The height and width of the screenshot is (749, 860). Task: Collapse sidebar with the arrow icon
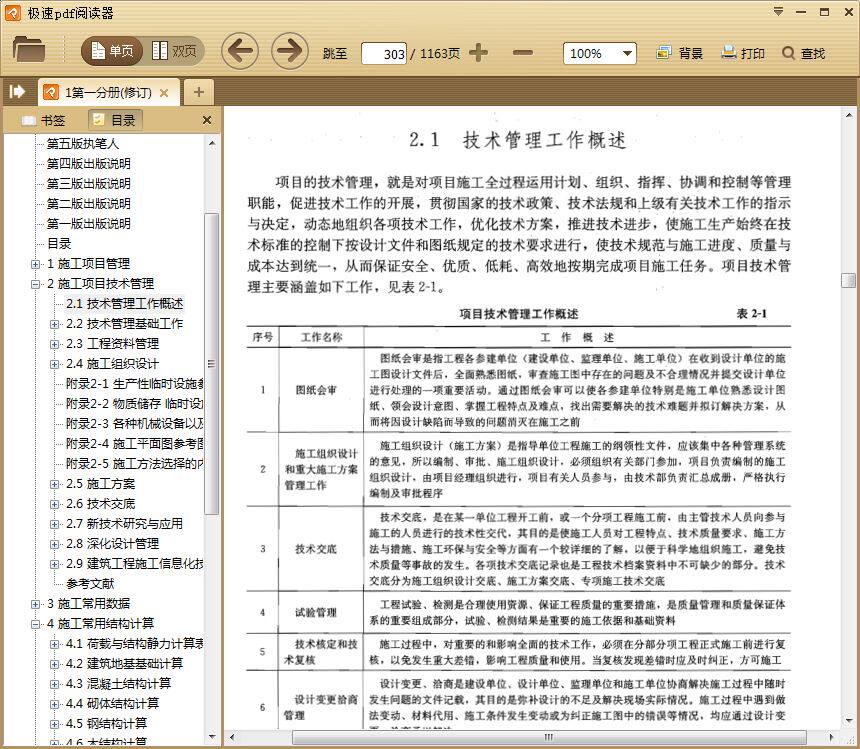tap(17, 91)
